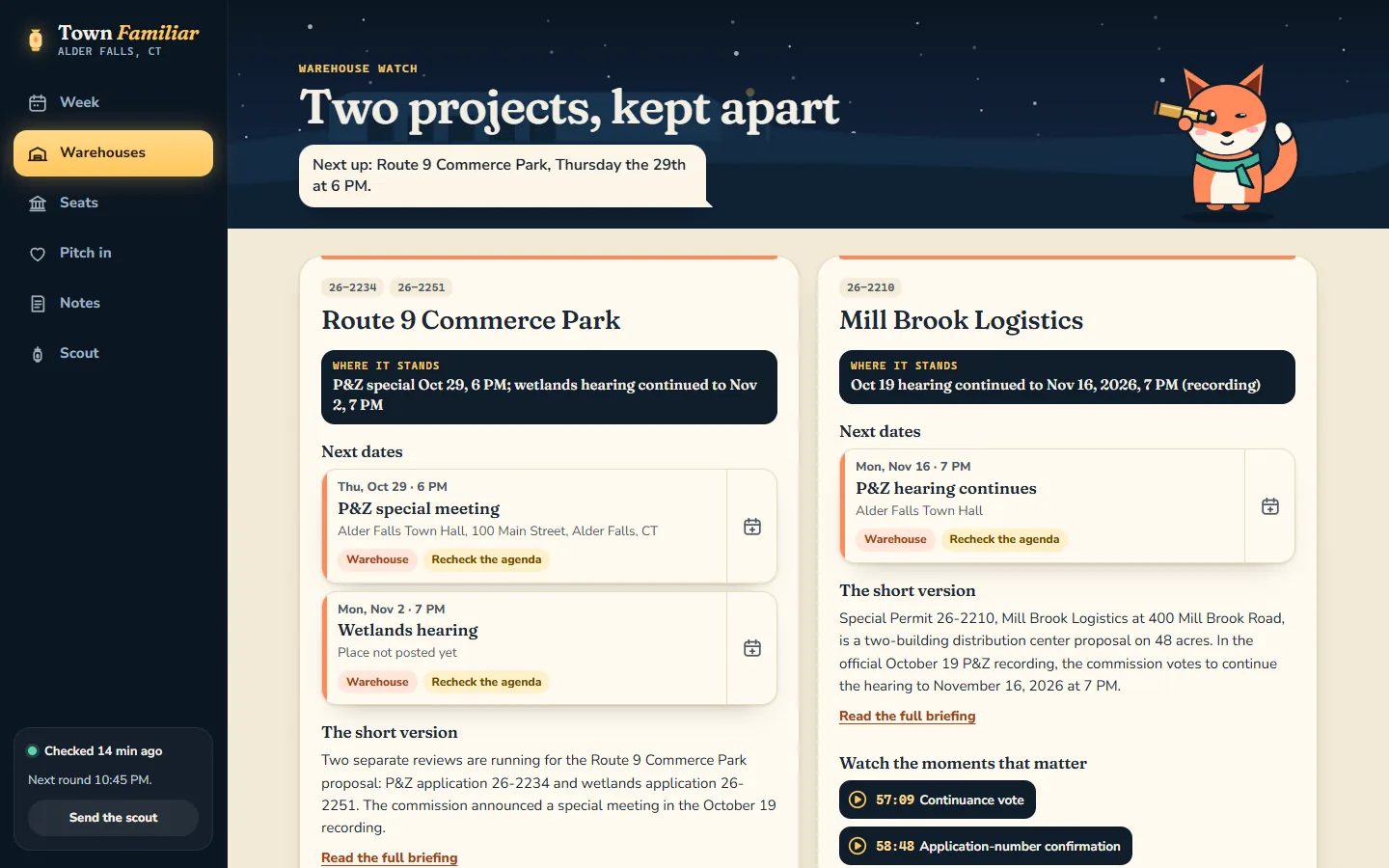This screenshot has width=1389, height=868.
Task: Open the Notes page
Action: point(113,304)
